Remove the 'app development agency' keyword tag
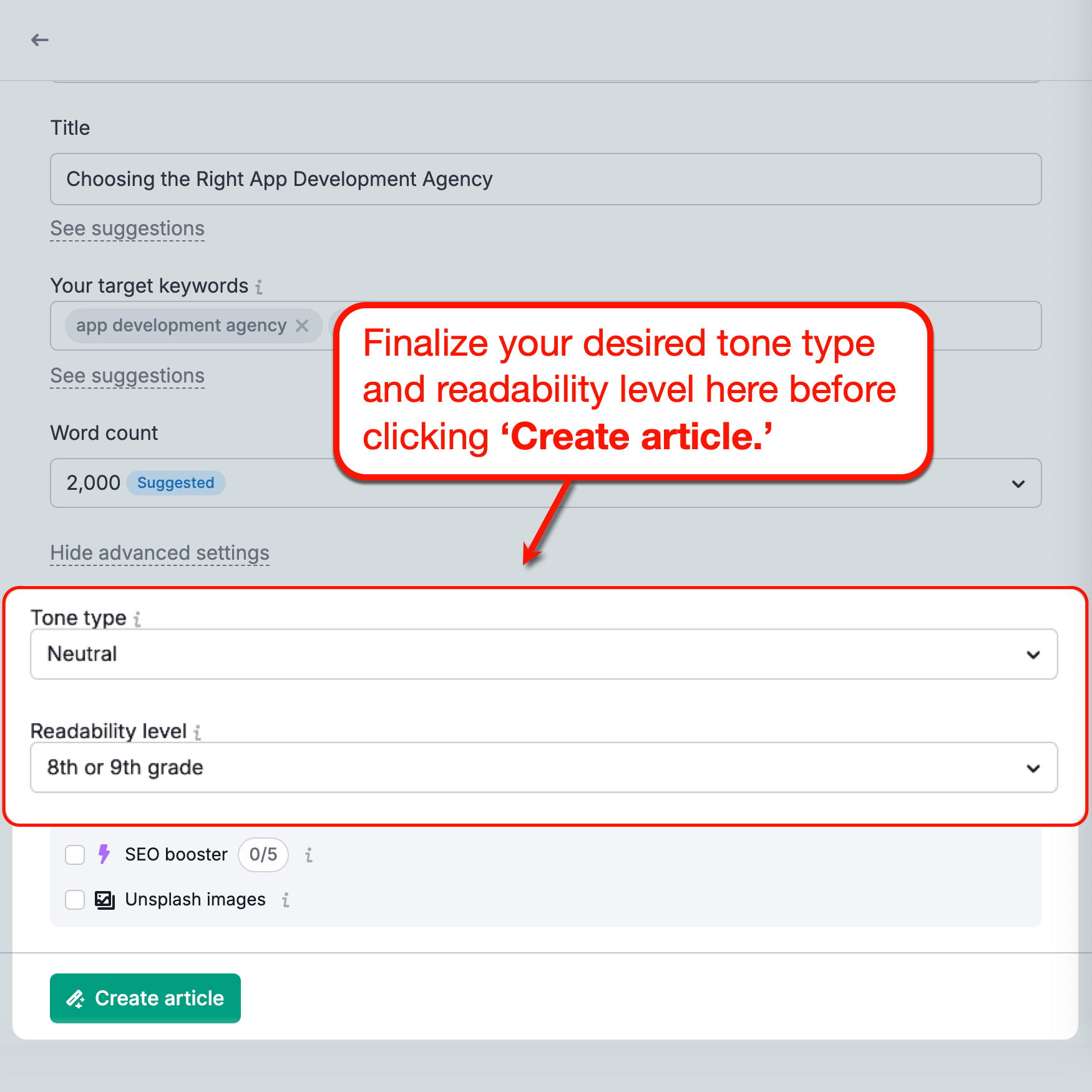The image size is (1092, 1092). 302,326
